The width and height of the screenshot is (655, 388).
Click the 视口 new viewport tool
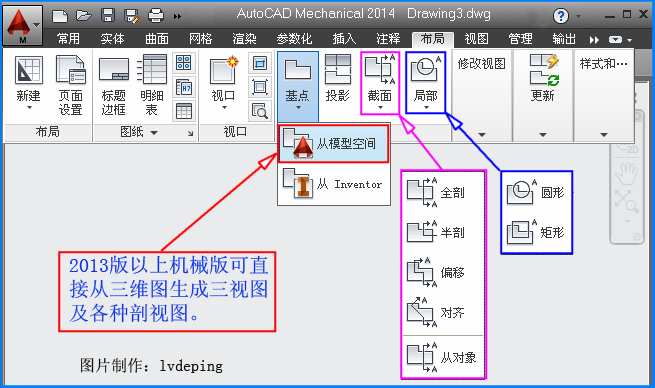click(x=223, y=83)
